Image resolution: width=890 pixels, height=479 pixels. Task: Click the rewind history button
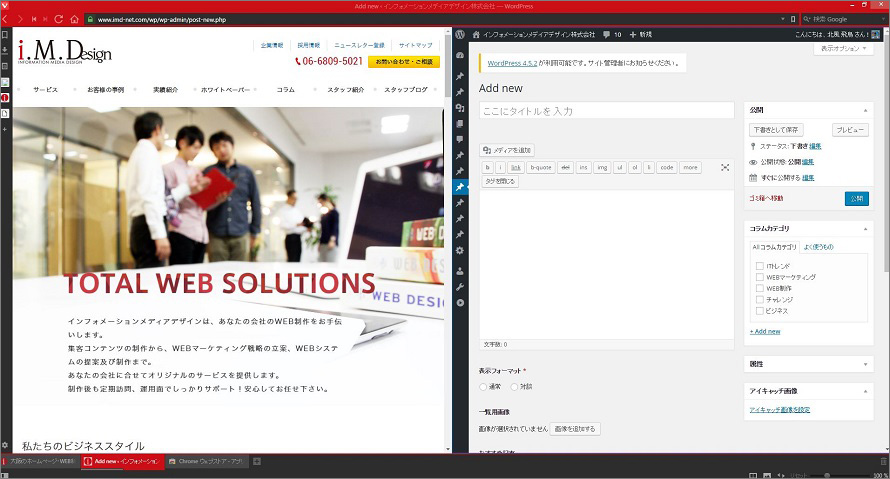point(33,19)
